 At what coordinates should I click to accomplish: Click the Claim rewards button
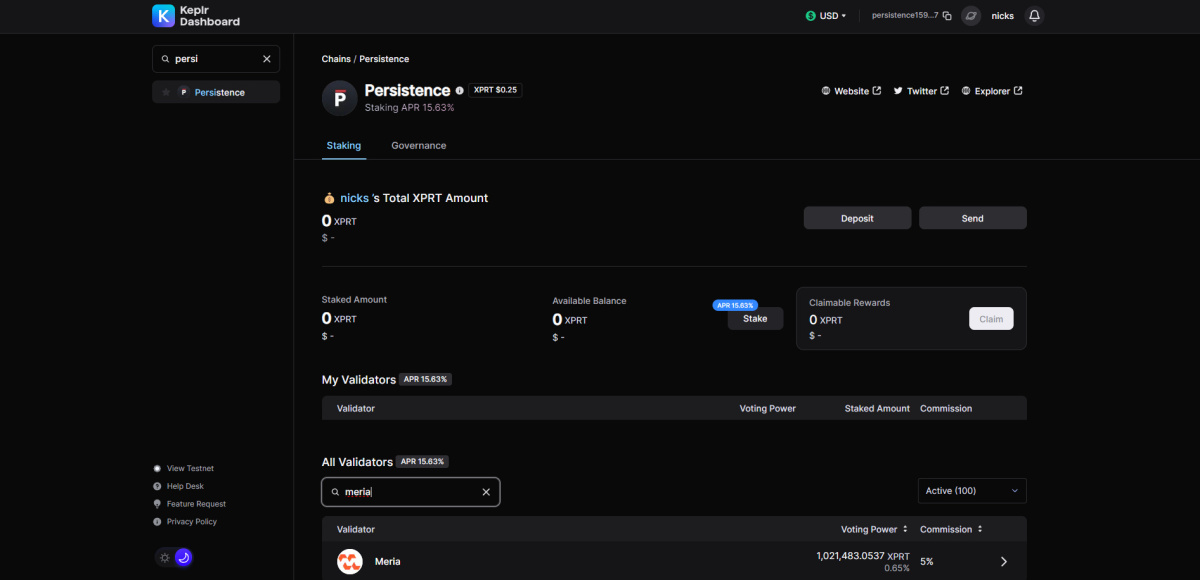(991, 319)
